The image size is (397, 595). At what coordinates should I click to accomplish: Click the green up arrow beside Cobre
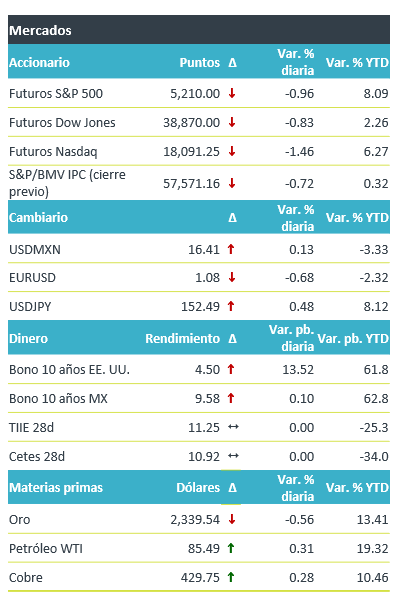pyautogui.click(x=231, y=577)
